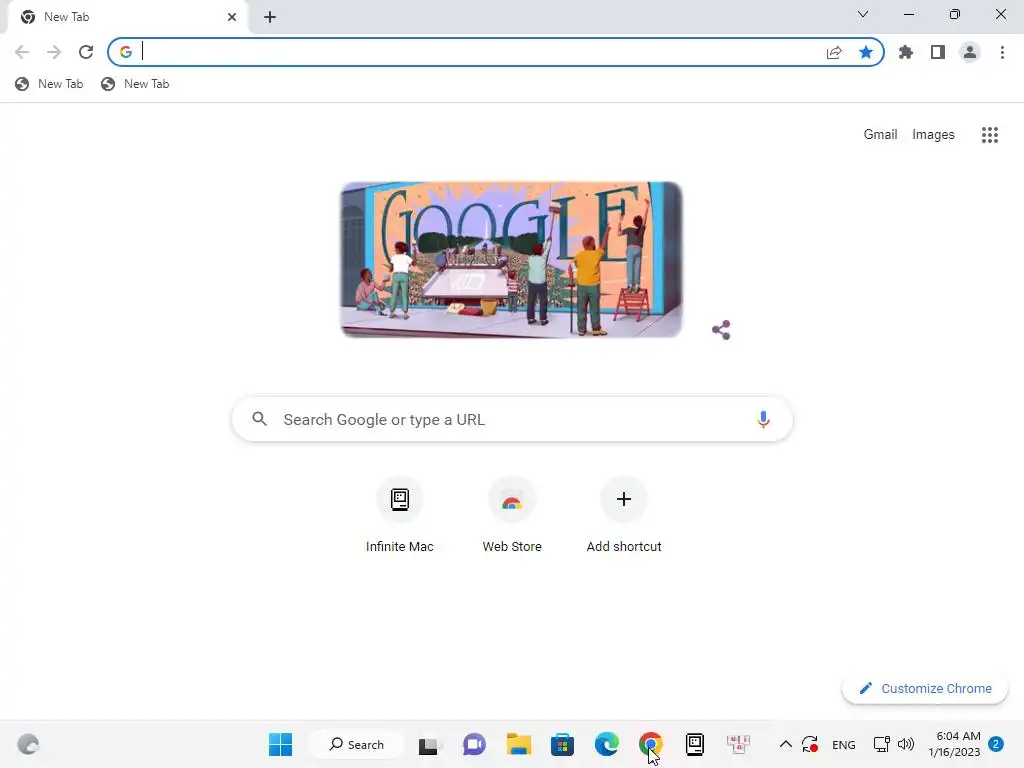Go back with the back arrow
Viewport: 1024px width, 768px height.
point(22,52)
